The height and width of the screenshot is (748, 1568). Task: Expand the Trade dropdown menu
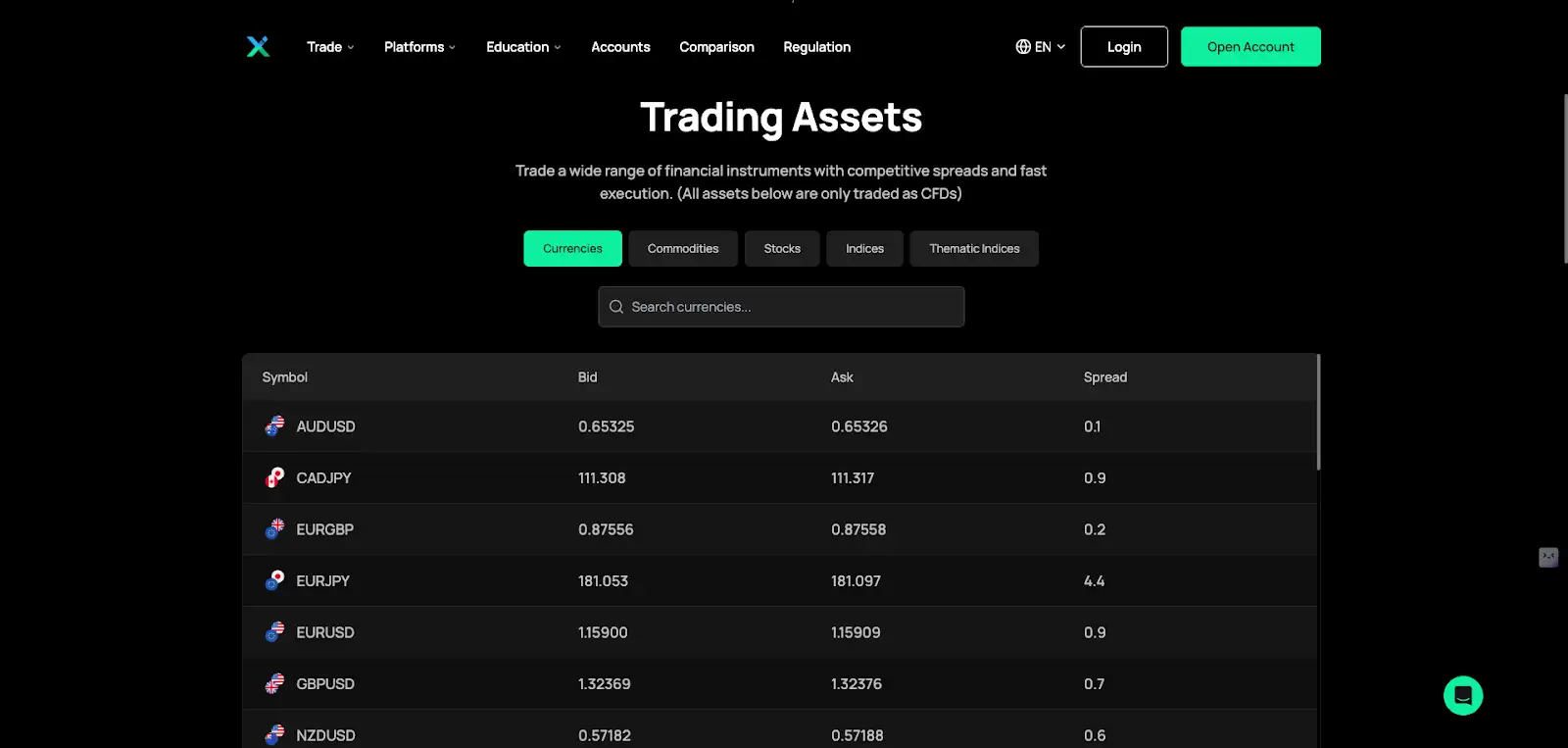tap(330, 47)
